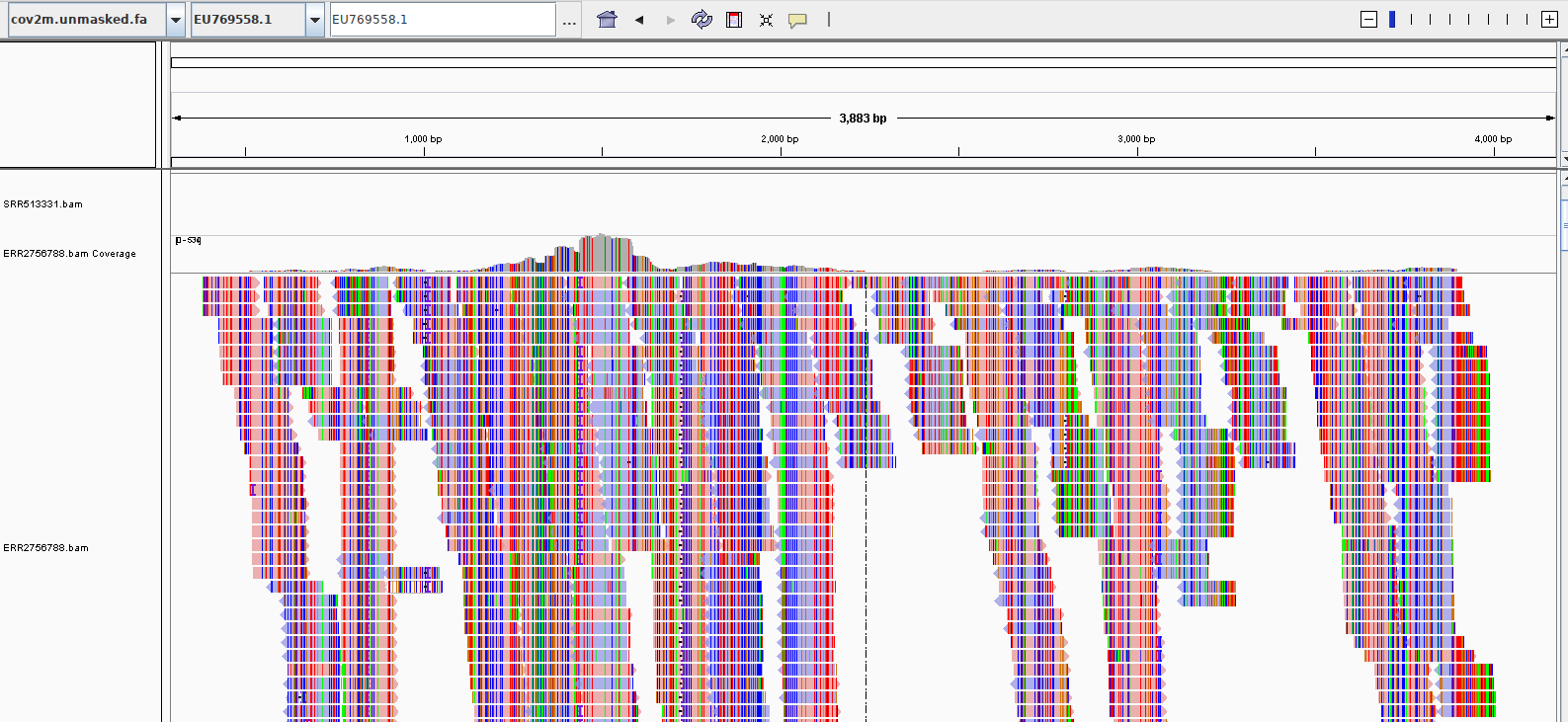Focus the locus field showing EU769558.1
The height and width of the screenshot is (722, 1568).
coord(443,20)
